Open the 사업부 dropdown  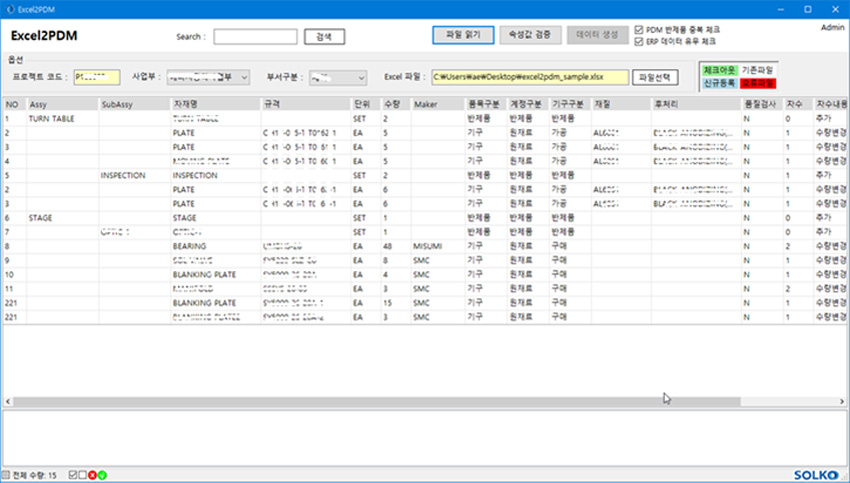pyautogui.click(x=206, y=77)
